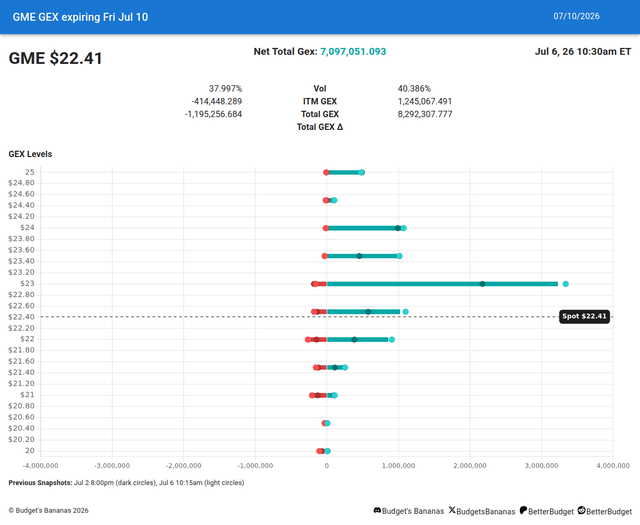Viewport: 640px width, 525px height.
Task: Click the Previous Snapshots legend text
Action: coord(127,483)
